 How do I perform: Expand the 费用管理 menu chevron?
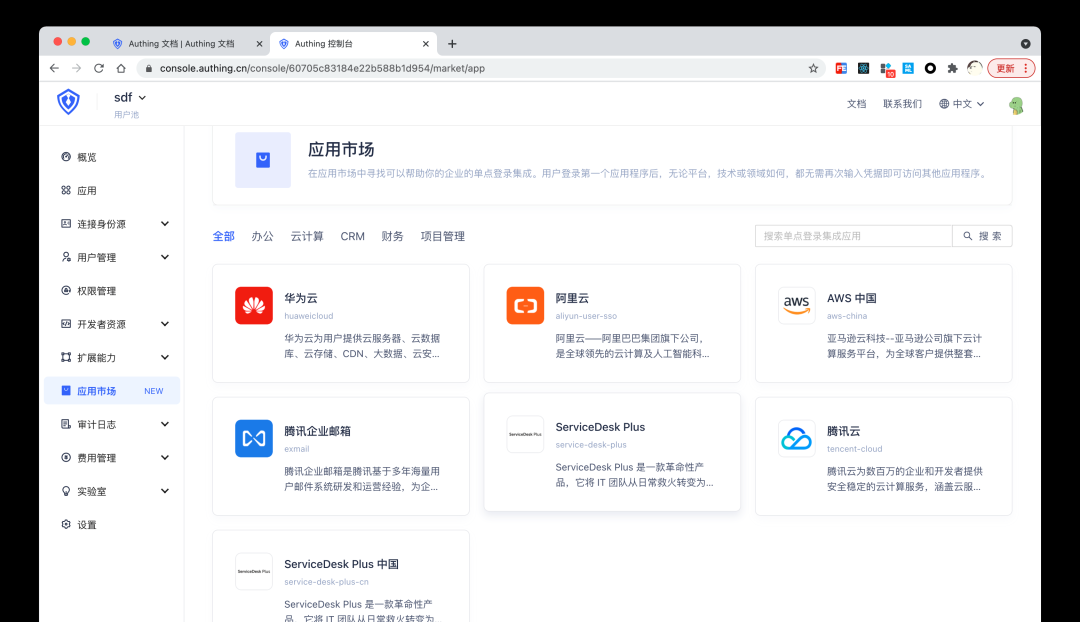tap(165, 457)
